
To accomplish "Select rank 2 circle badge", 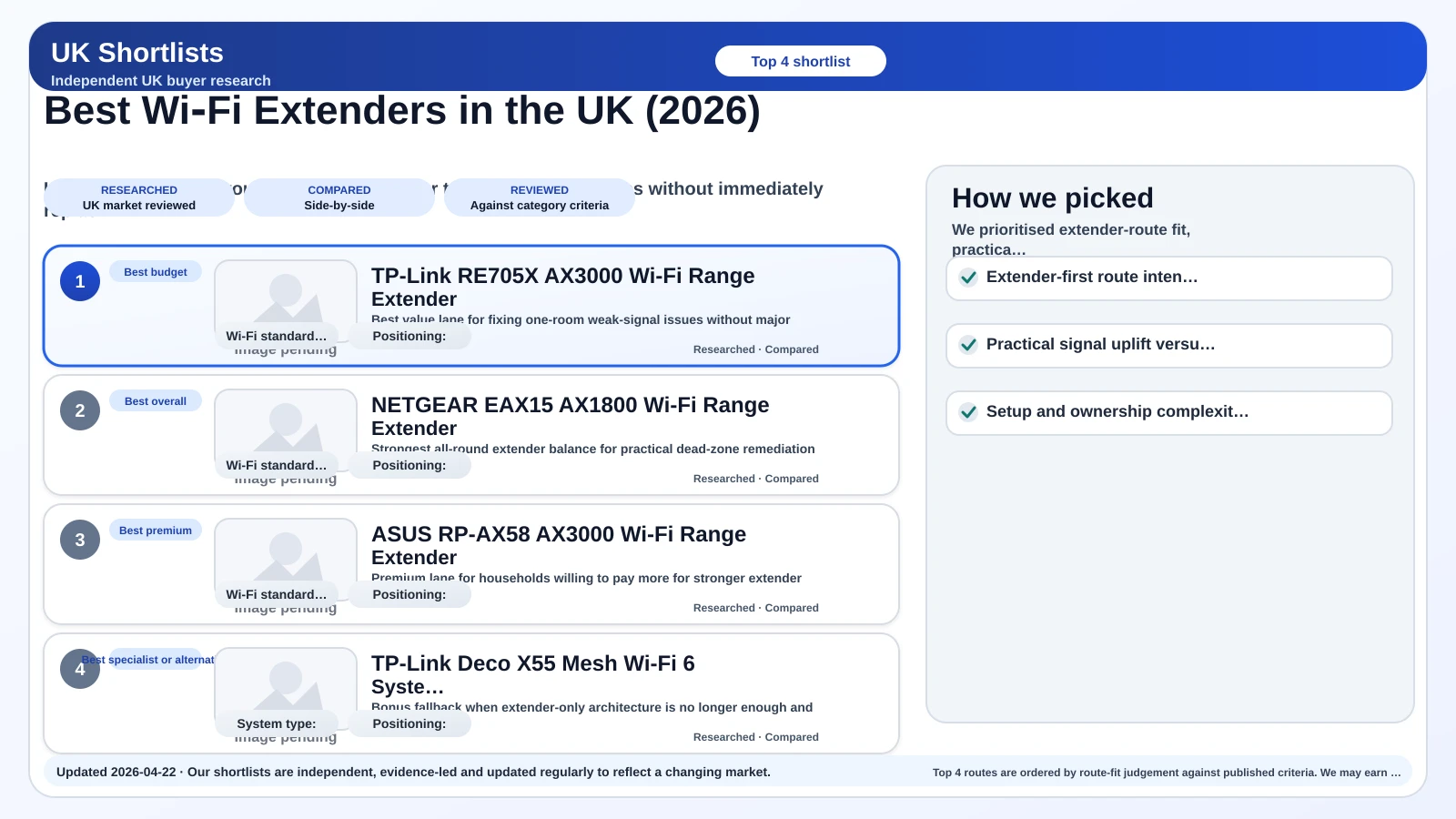I will coord(80,410).
